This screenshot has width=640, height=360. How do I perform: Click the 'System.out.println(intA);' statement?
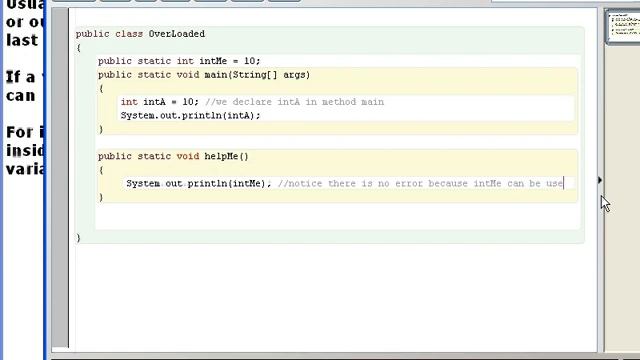[190, 116]
